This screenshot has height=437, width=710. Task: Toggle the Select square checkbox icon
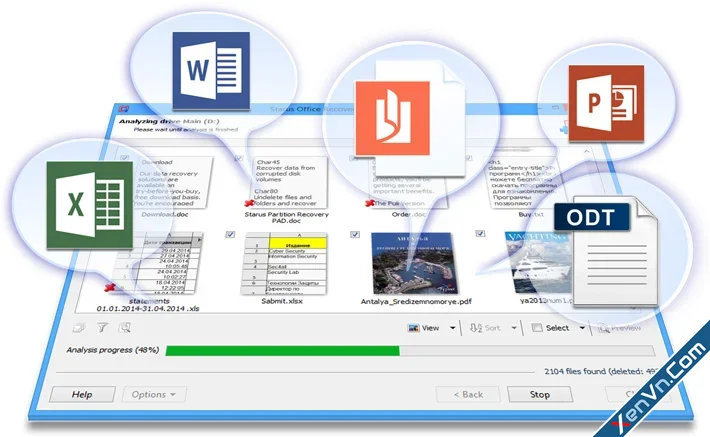click(537, 327)
